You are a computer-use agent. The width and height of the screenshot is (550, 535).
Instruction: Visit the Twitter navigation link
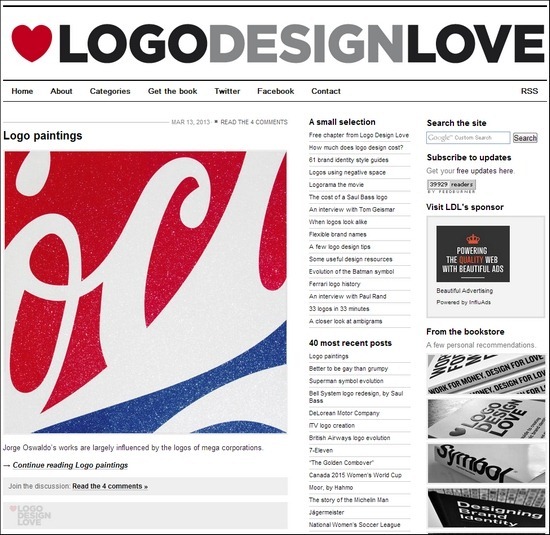tap(227, 91)
